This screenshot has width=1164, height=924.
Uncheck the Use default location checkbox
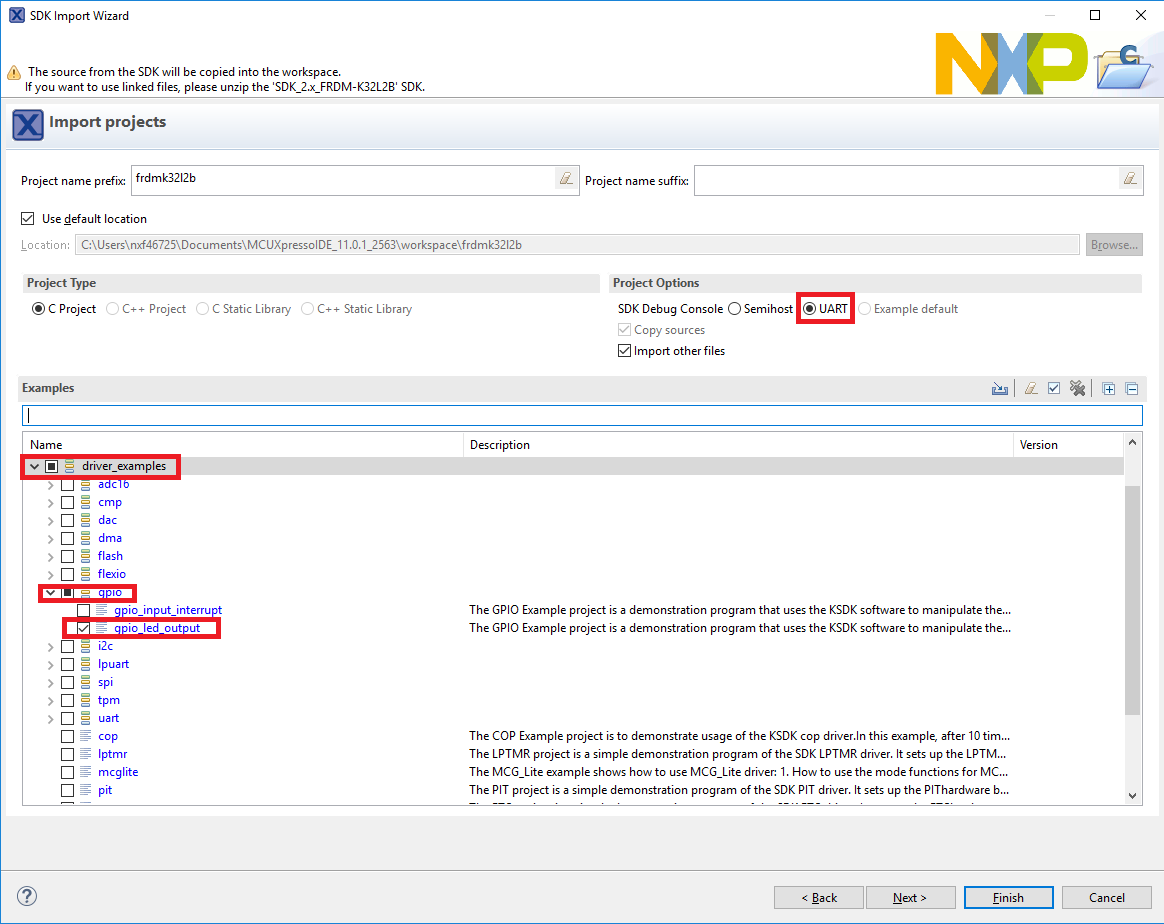click(27, 218)
